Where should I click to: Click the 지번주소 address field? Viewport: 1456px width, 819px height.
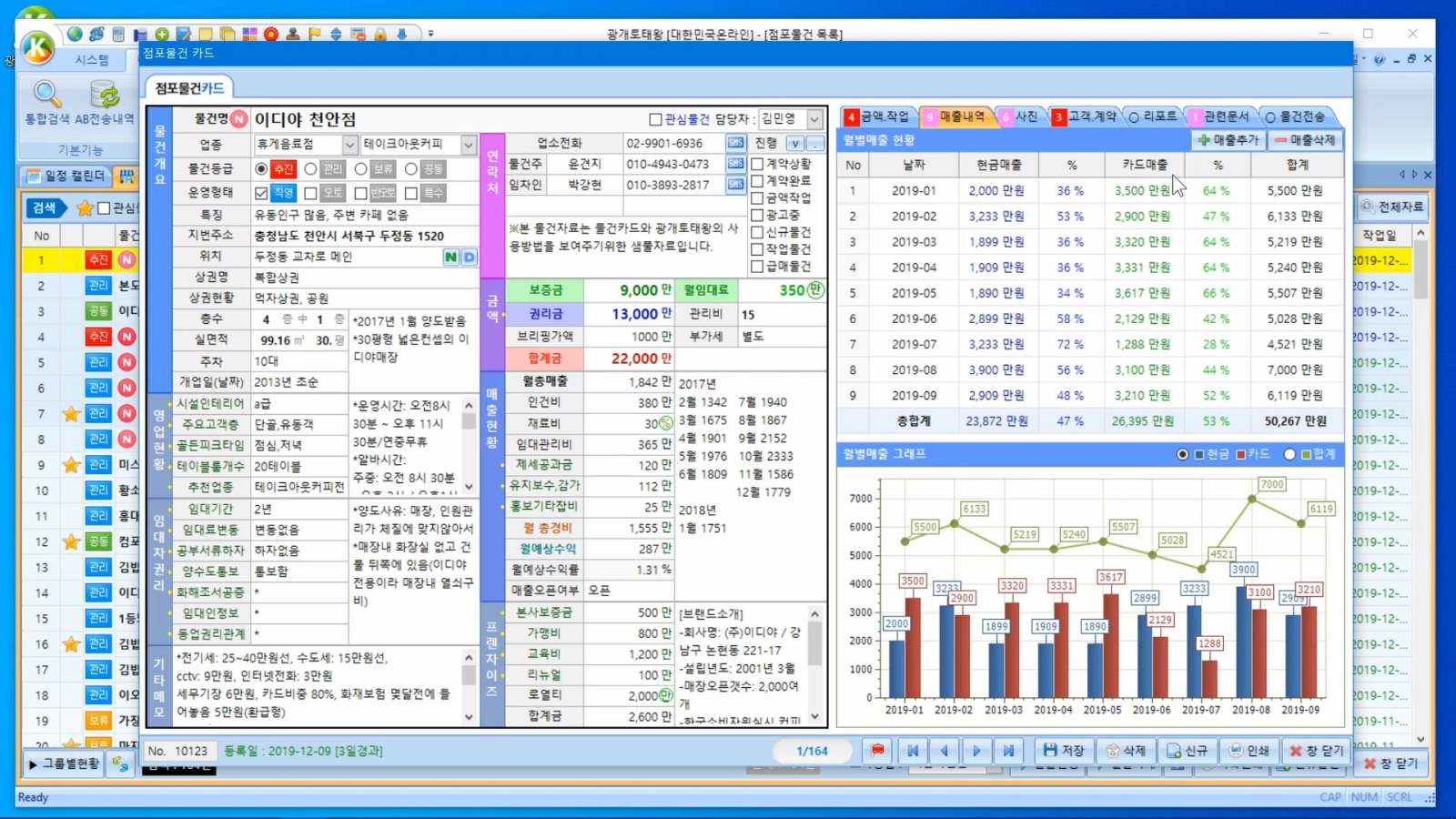pyautogui.click(x=364, y=236)
